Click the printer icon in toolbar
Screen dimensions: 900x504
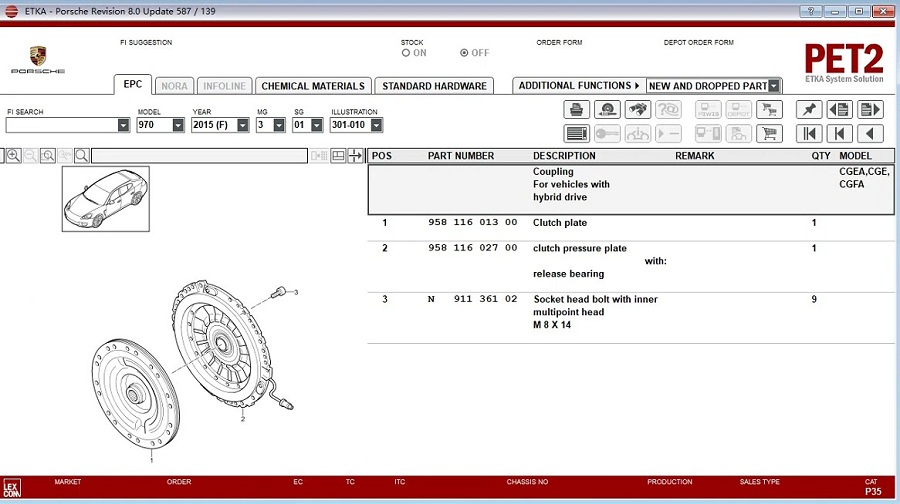[576, 109]
